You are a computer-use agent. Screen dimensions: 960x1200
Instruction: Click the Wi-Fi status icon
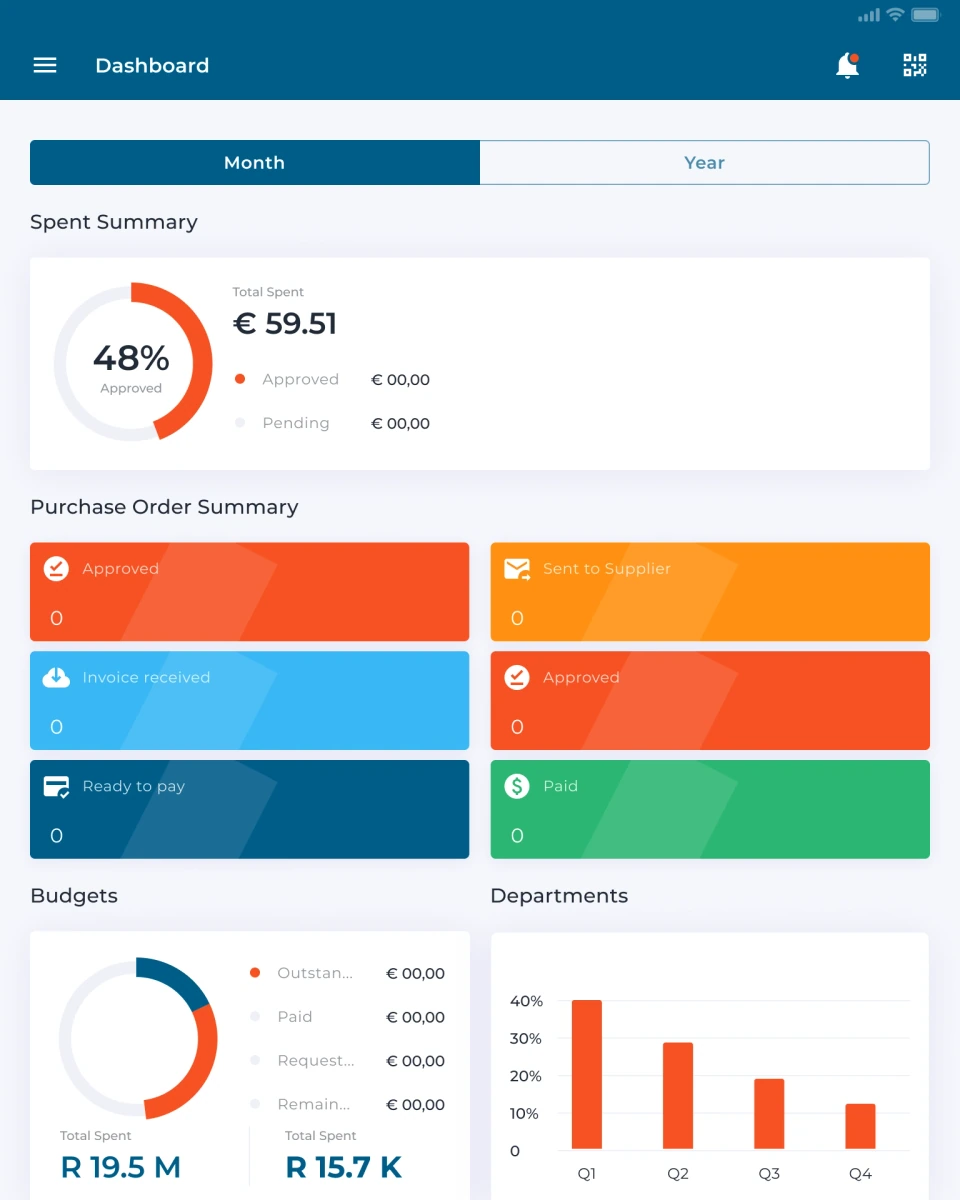coord(896,14)
